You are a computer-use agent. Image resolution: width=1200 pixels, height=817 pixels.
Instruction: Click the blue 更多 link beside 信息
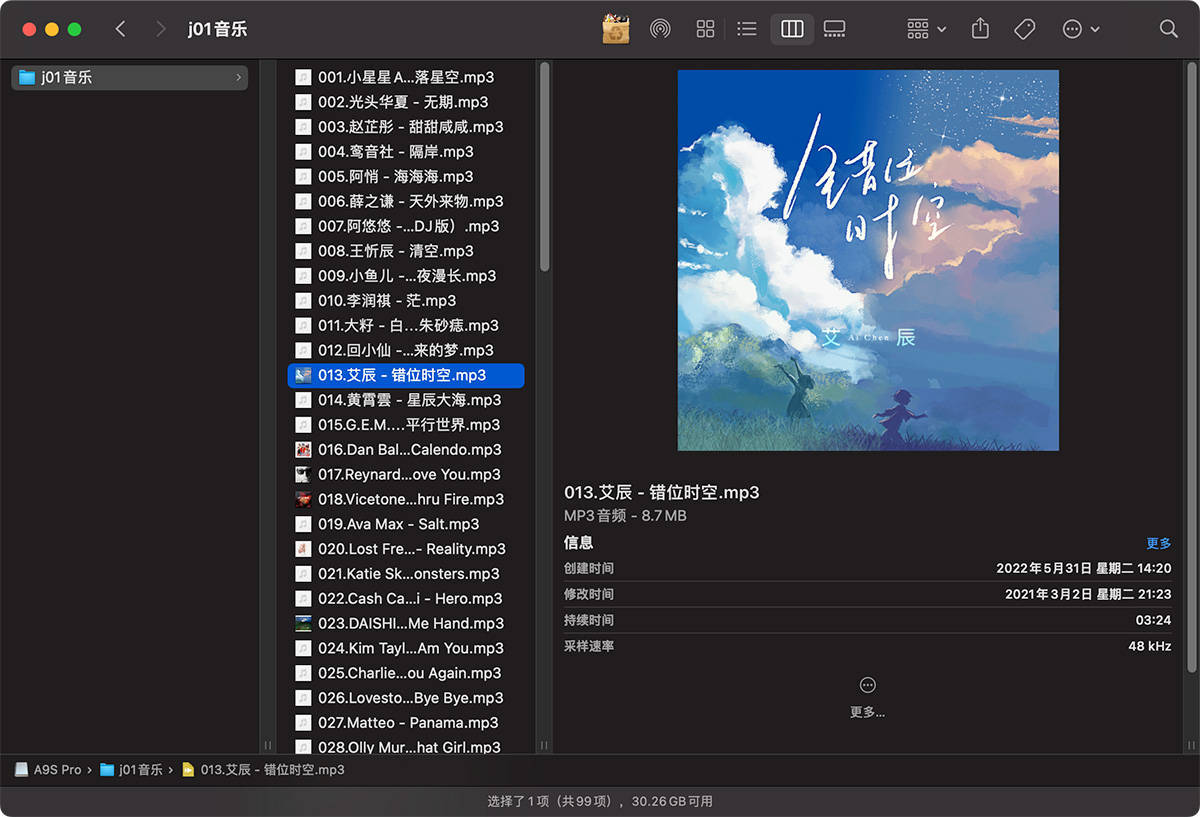1158,543
